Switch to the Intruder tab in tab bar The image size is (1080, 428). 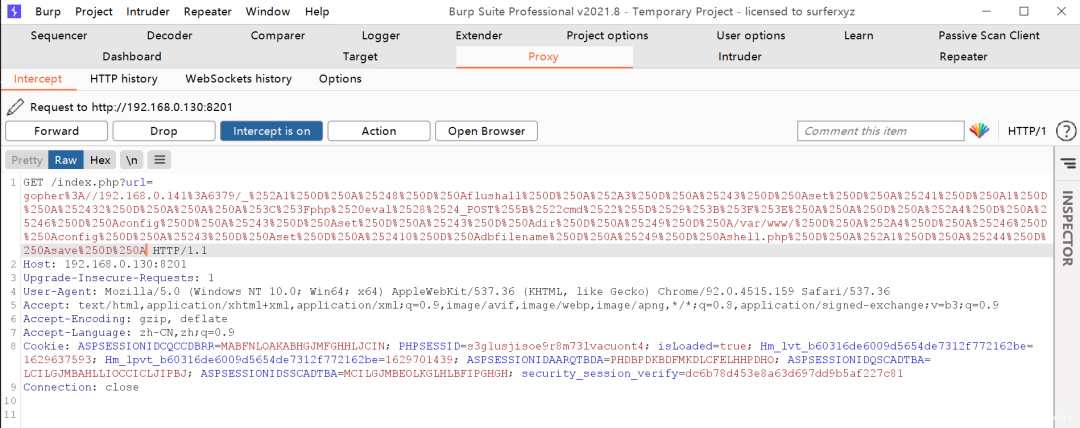(740, 57)
